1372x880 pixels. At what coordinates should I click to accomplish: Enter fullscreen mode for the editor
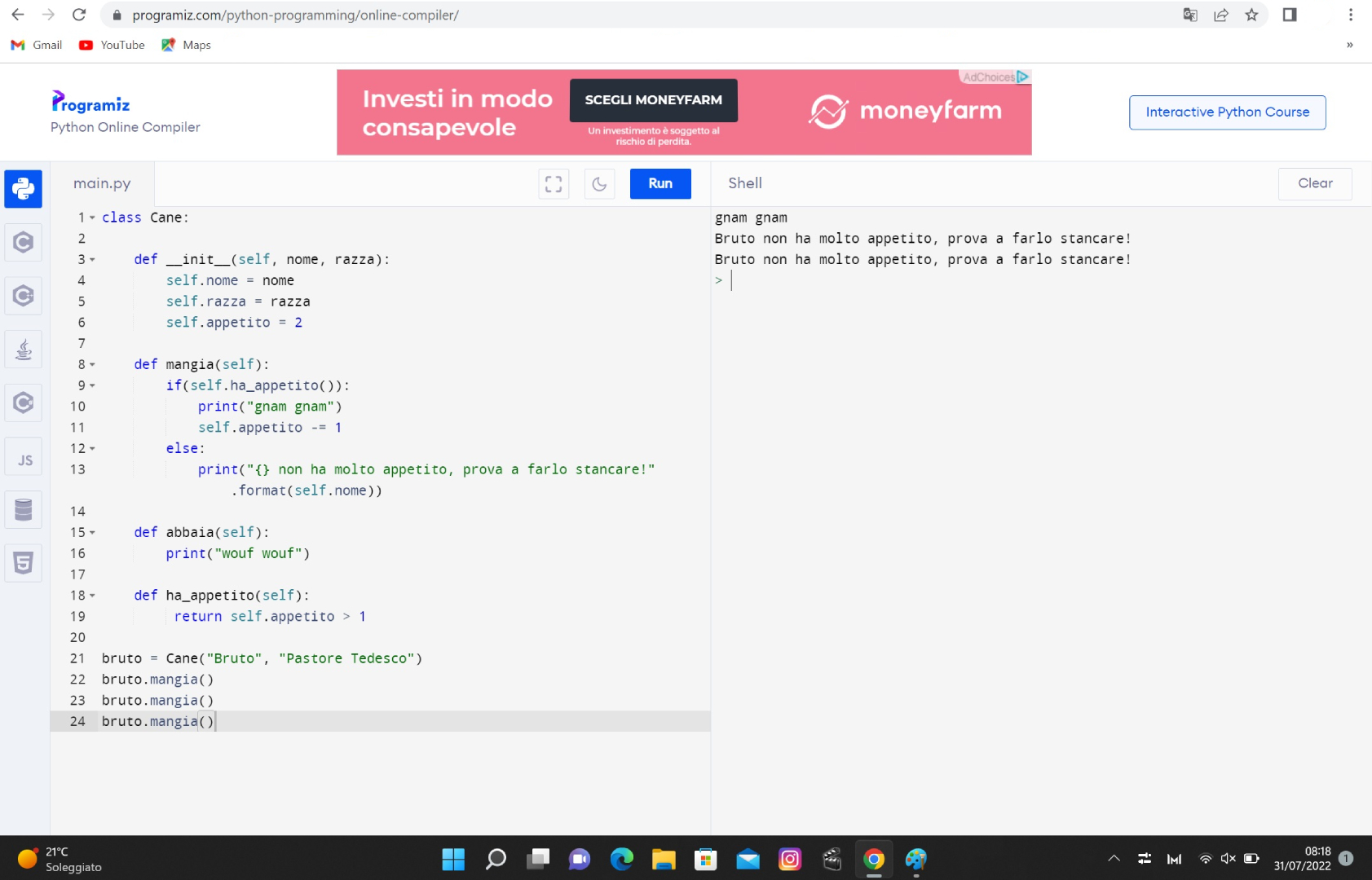pos(554,184)
